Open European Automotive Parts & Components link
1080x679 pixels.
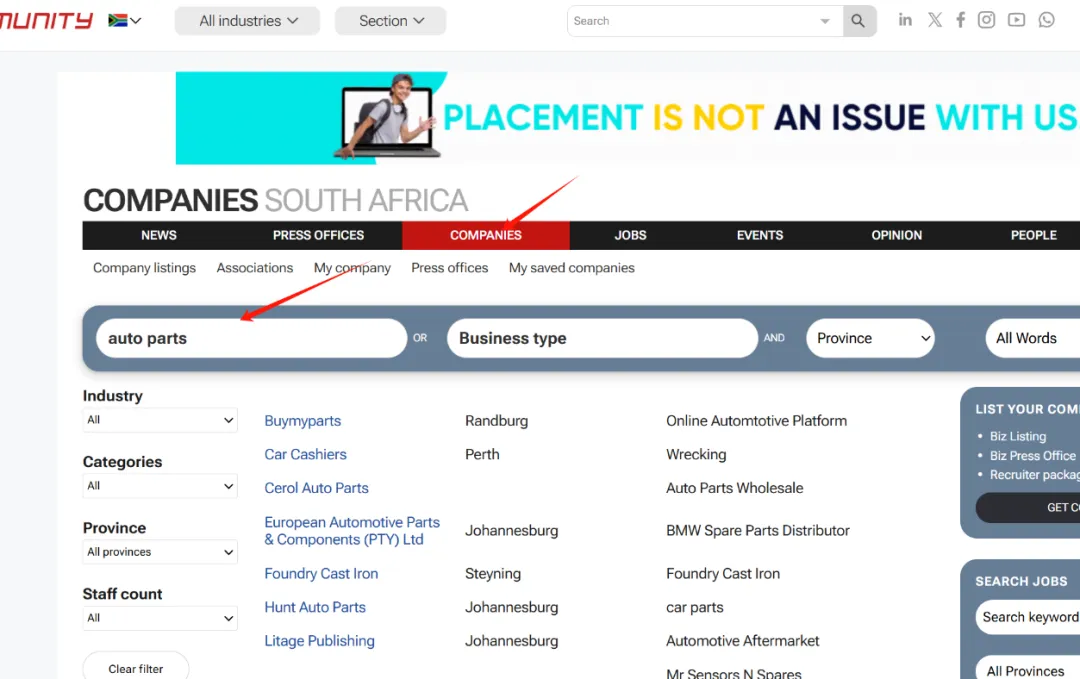[352, 531]
